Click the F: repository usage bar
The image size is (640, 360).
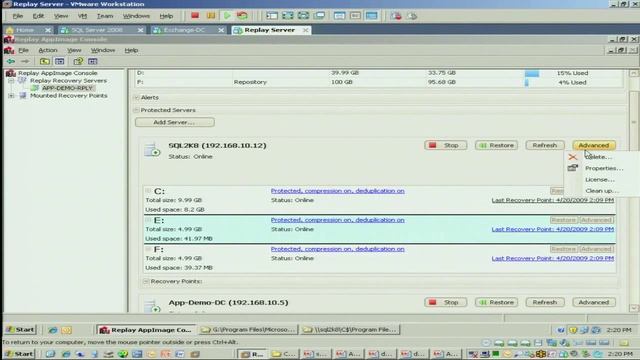(527, 82)
